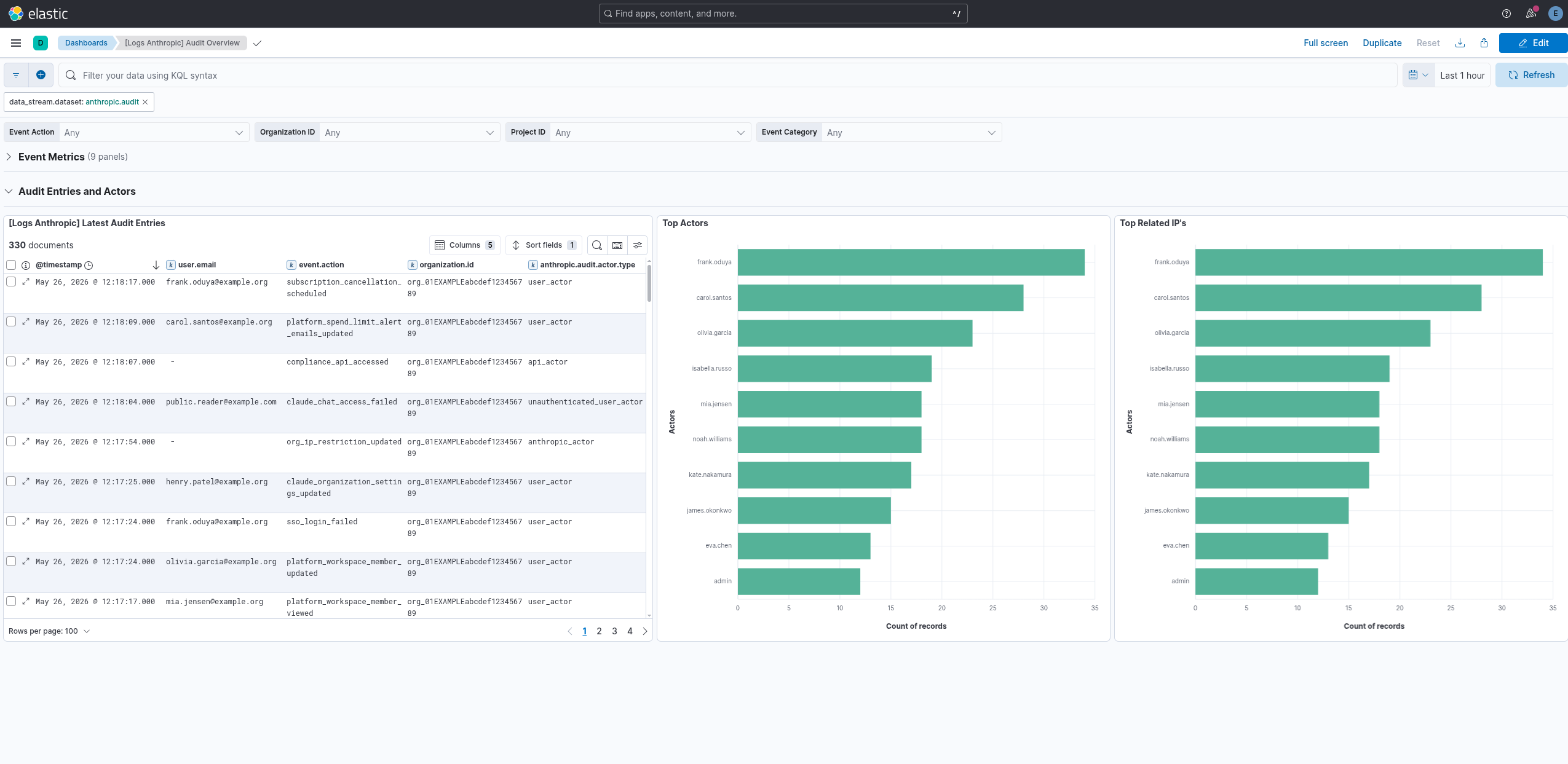The width and height of the screenshot is (1568, 764).
Task: Click the Audit Overview breadcrumb title
Action: (182, 43)
